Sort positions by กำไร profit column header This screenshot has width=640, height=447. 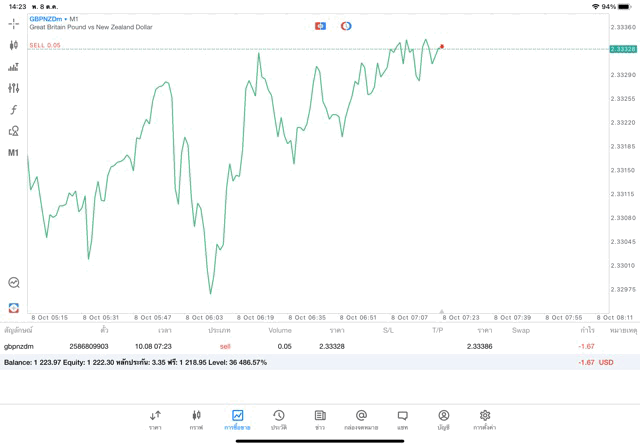tap(587, 329)
